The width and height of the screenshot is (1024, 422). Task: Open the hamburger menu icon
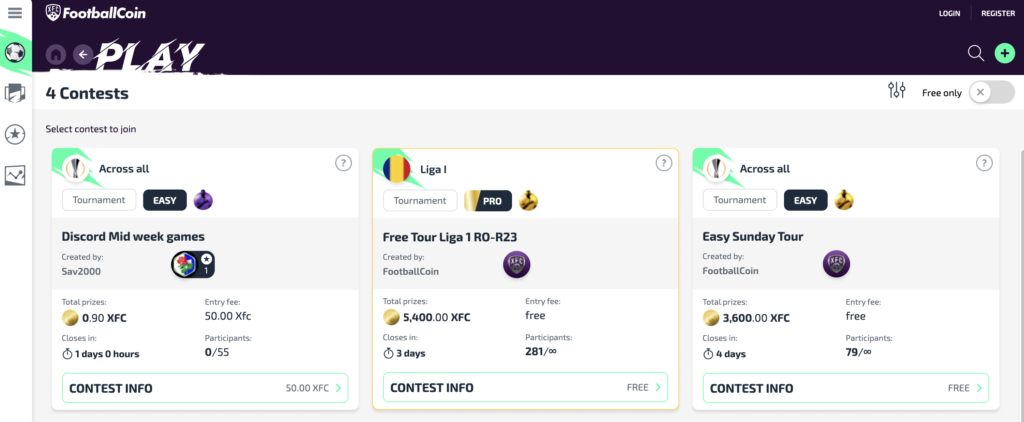click(x=15, y=12)
